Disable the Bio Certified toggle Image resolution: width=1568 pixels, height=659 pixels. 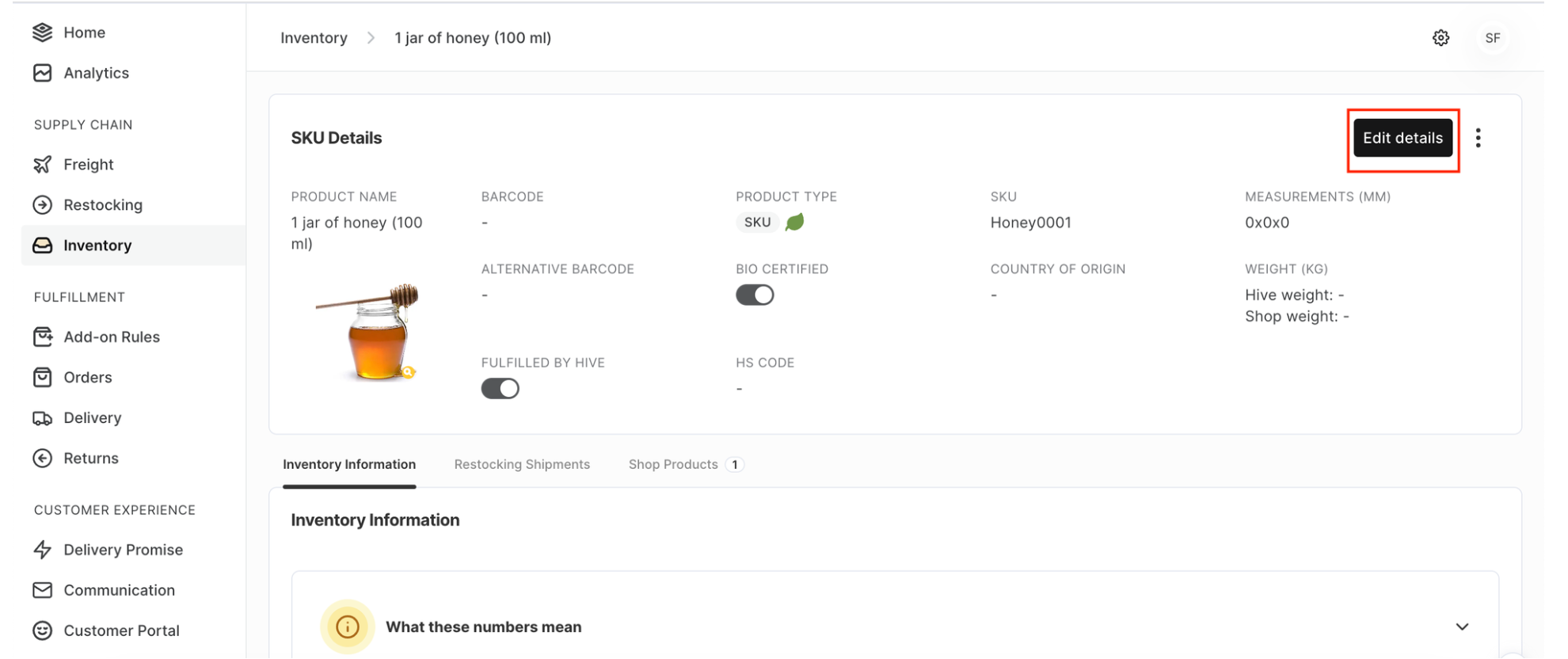(x=755, y=294)
